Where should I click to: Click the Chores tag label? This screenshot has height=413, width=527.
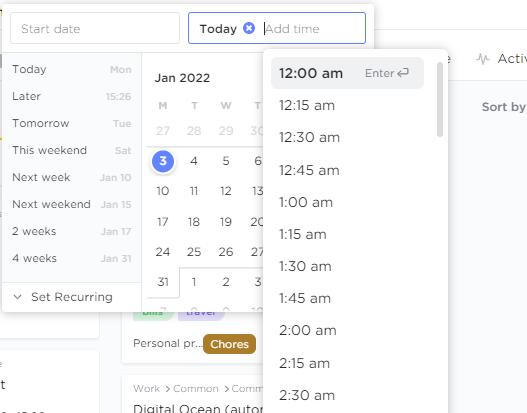click(230, 344)
